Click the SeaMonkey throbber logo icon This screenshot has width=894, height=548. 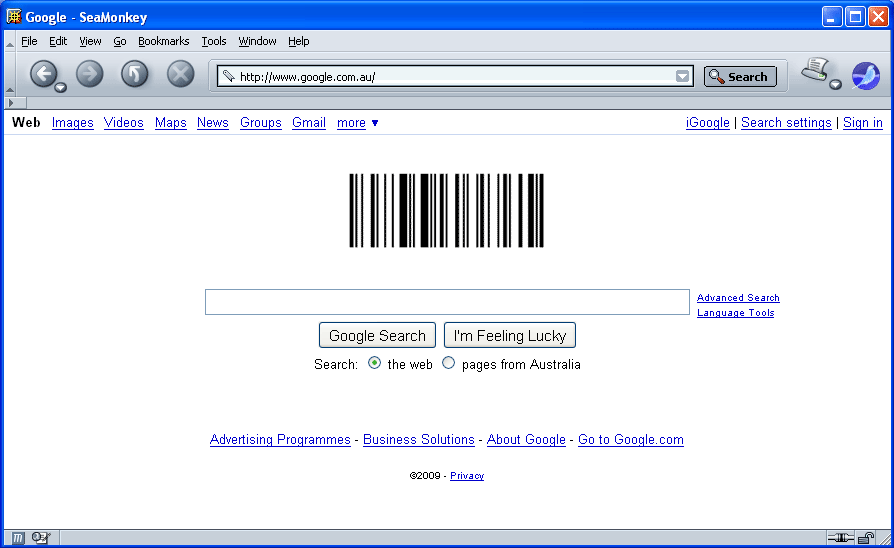pyautogui.click(x=866, y=75)
